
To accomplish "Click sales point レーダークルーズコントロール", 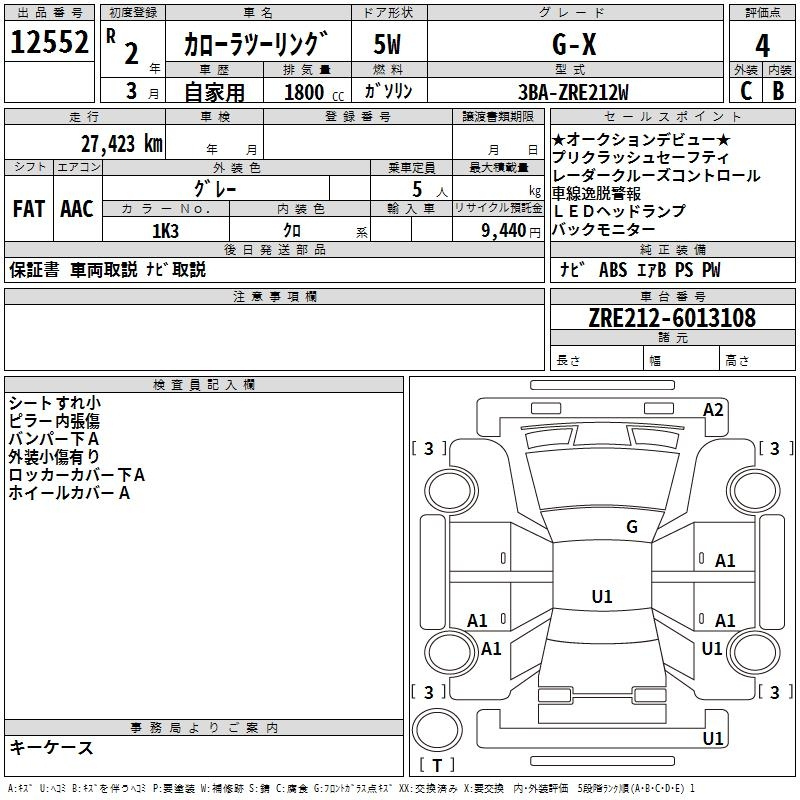I will (x=656, y=175).
